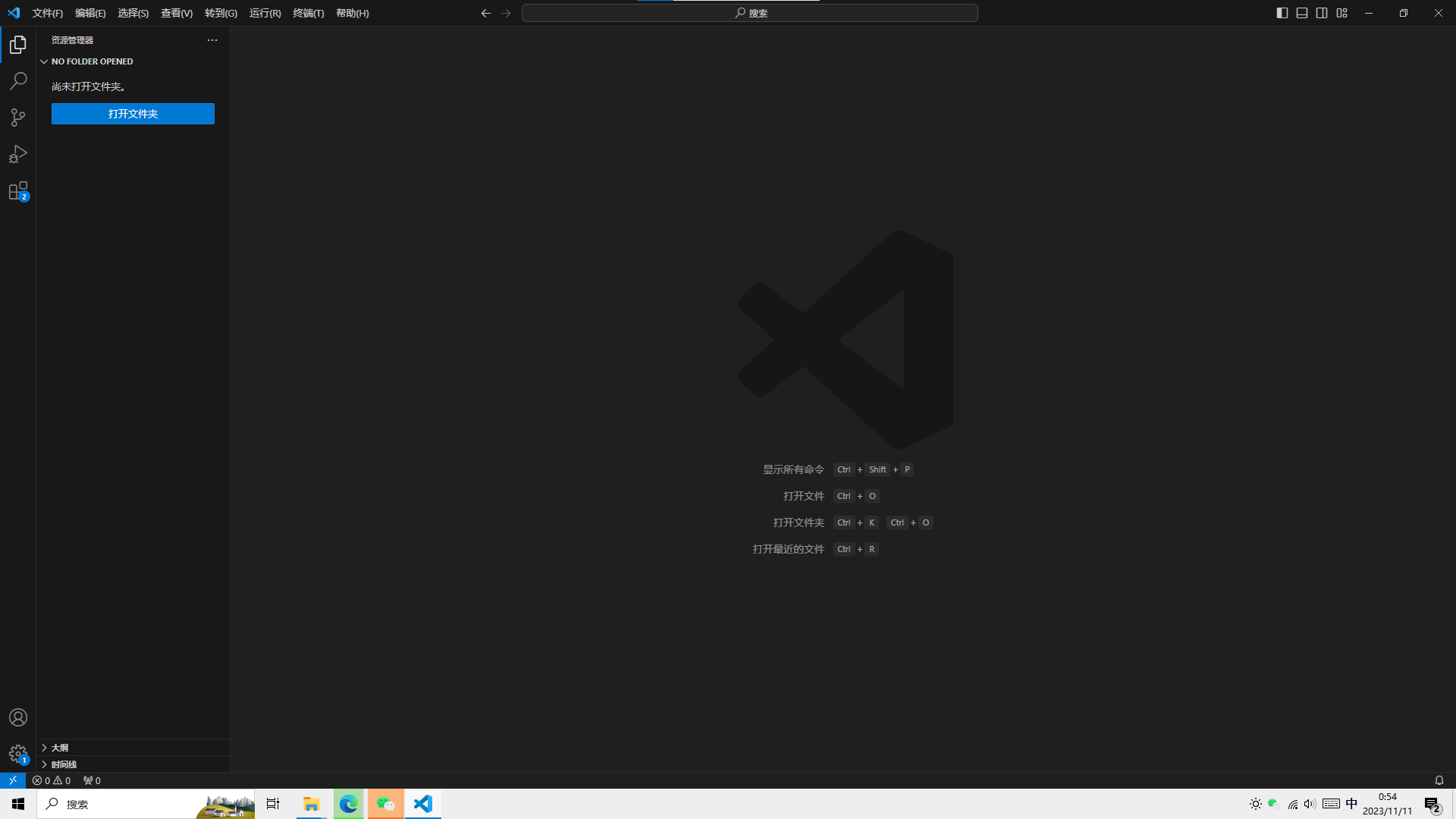Open the 转到(G) menu
This screenshot has height=819, width=1456.
pos(221,13)
